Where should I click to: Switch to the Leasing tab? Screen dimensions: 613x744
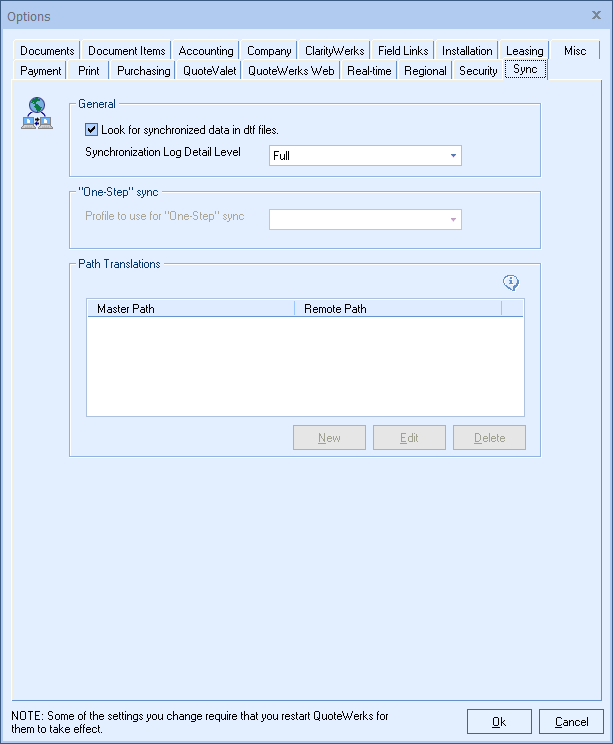tap(524, 51)
